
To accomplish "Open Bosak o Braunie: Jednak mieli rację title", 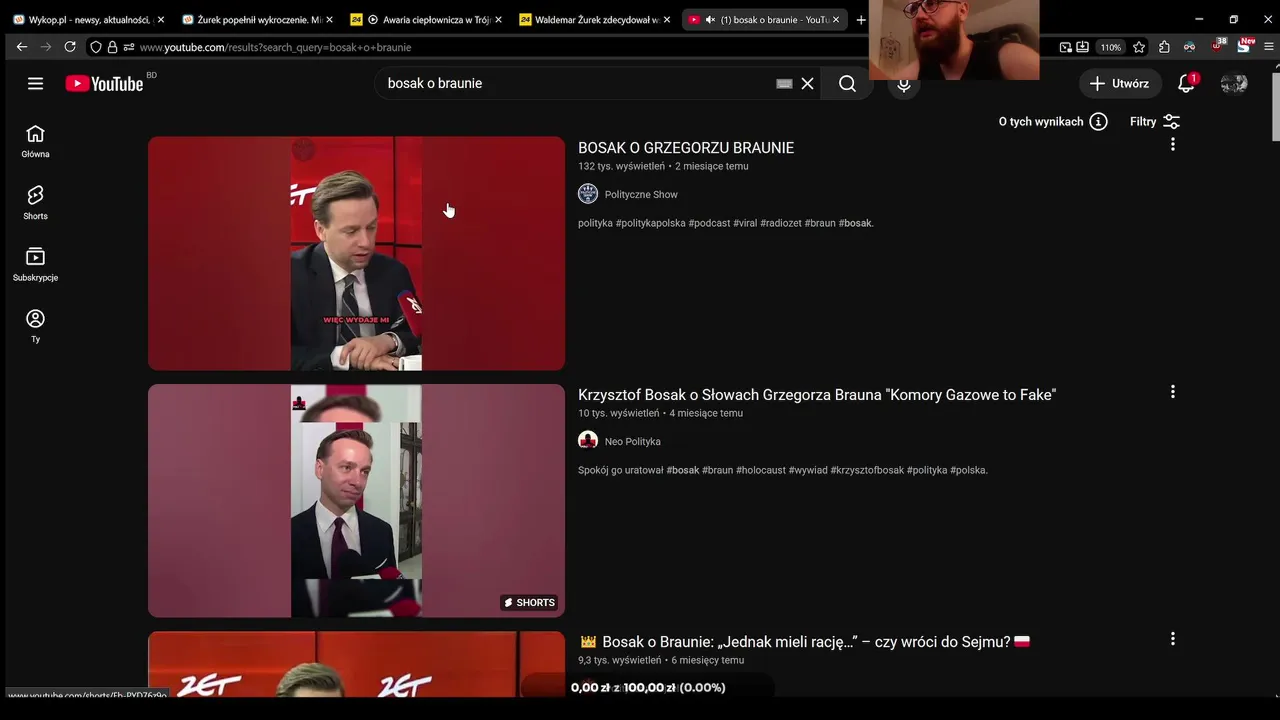I will point(805,642).
